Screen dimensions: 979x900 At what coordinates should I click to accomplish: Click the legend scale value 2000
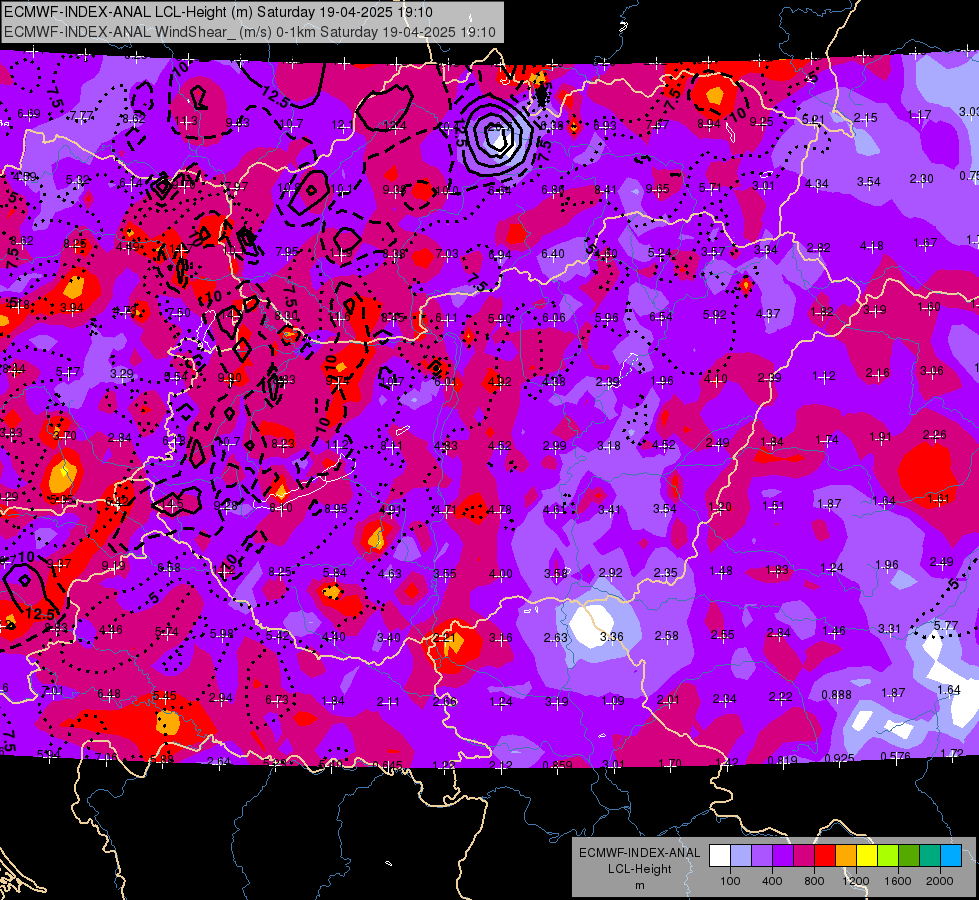tap(940, 881)
